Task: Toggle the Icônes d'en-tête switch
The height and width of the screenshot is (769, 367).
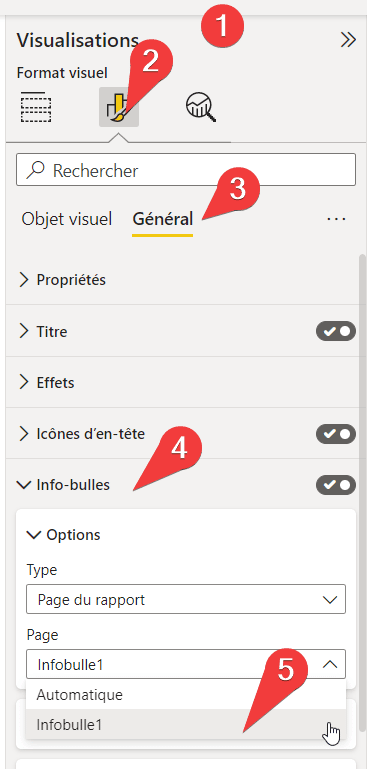Action: [336, 434]
